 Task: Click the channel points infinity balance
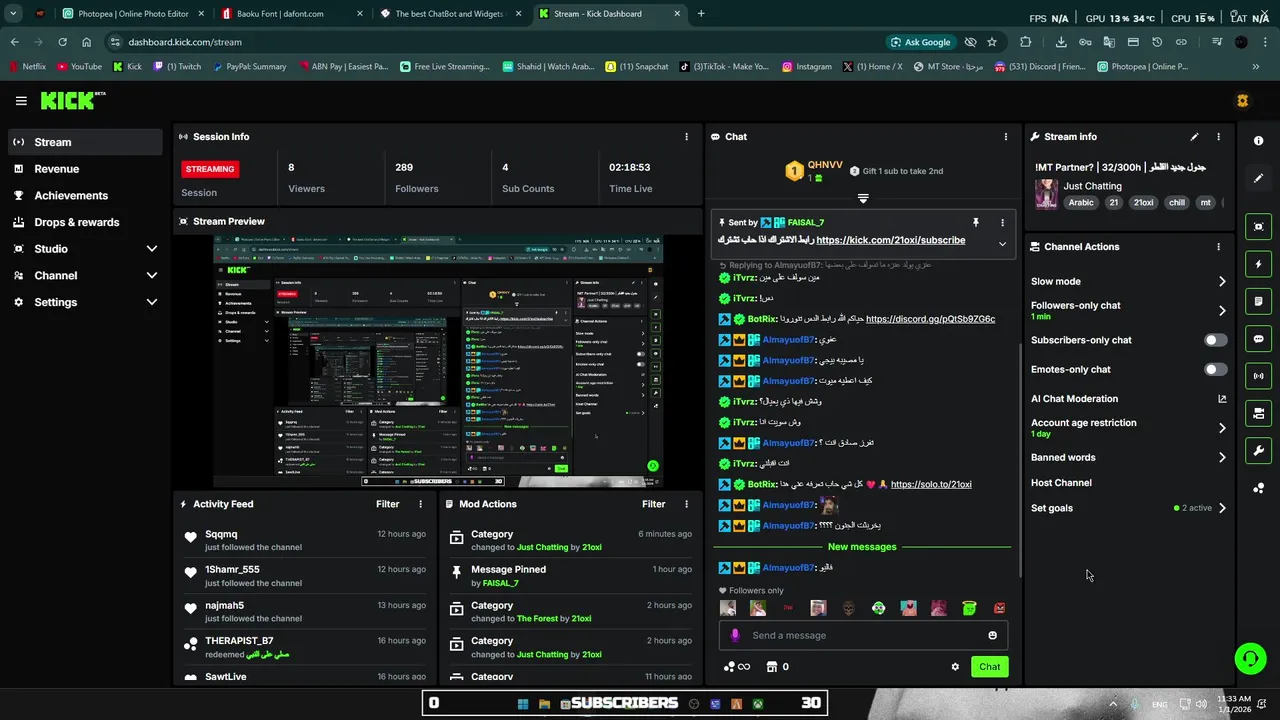point(737,667)
